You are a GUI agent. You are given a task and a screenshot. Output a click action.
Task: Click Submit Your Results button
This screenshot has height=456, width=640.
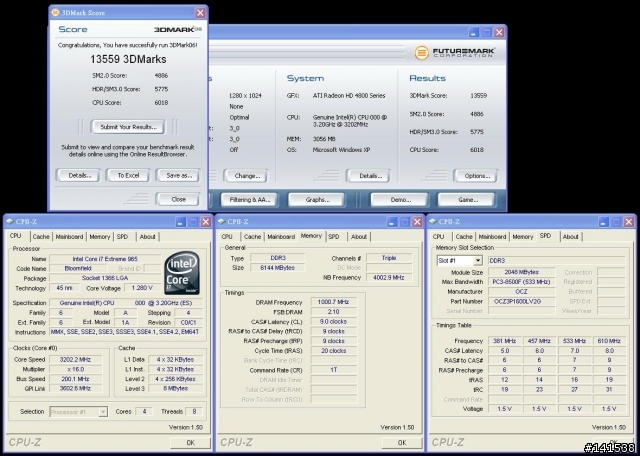pyautogui.click(x=128, y=127)
